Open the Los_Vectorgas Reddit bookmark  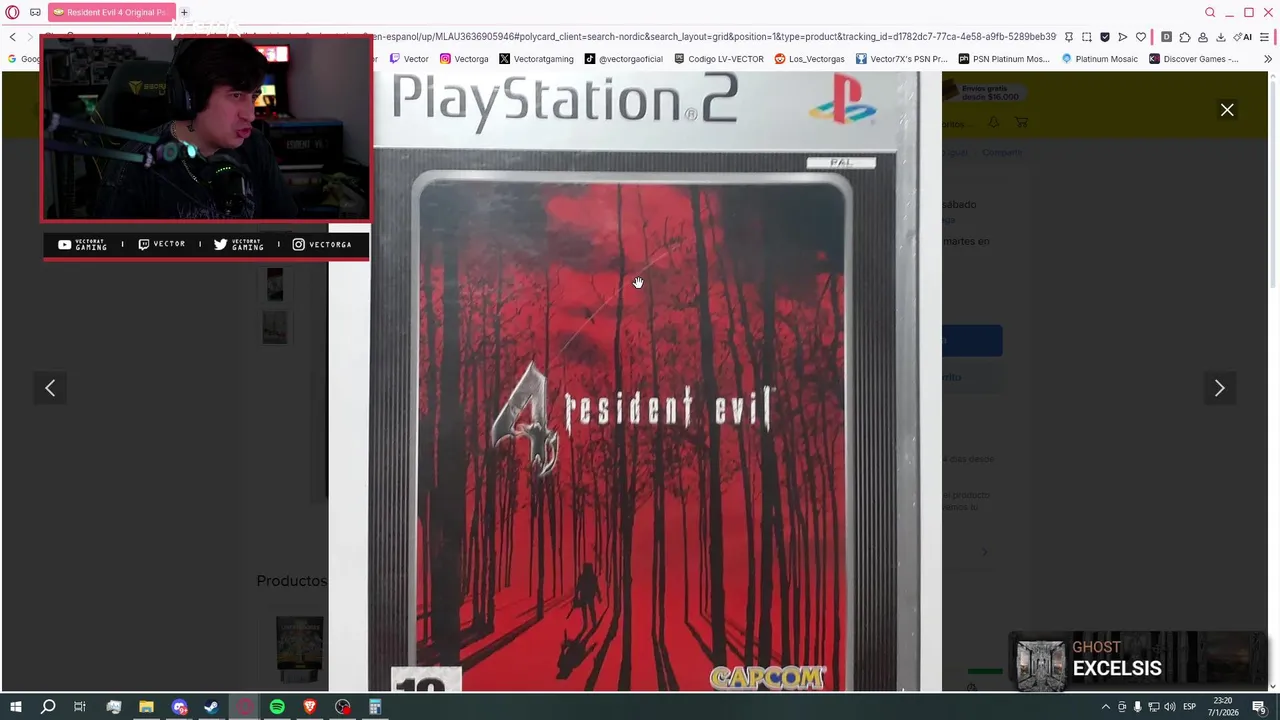[810, 59]
